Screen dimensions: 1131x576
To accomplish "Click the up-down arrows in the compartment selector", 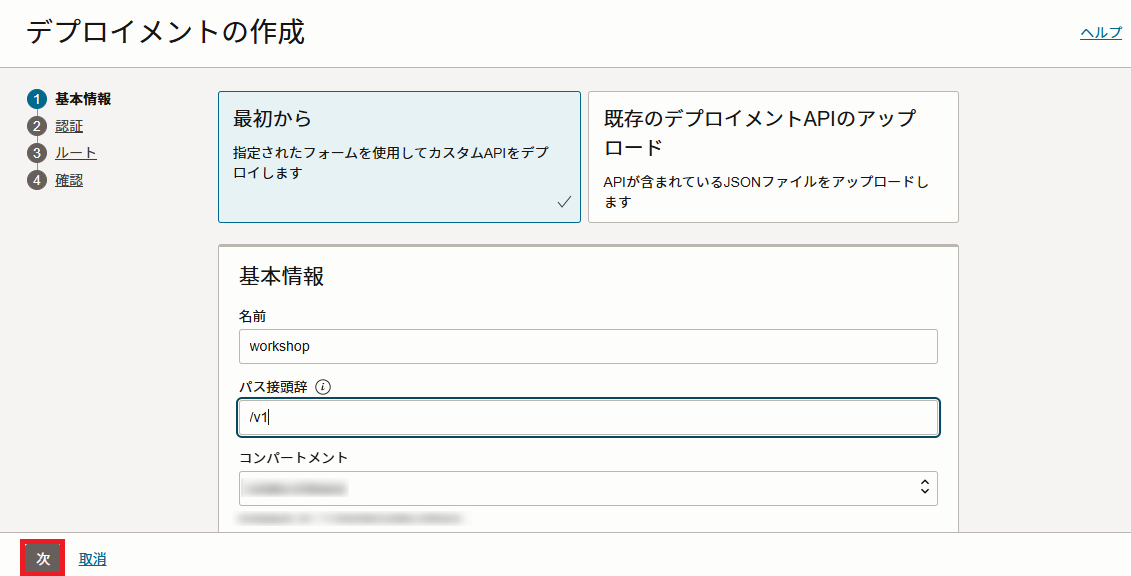I will tap(924, 488).
